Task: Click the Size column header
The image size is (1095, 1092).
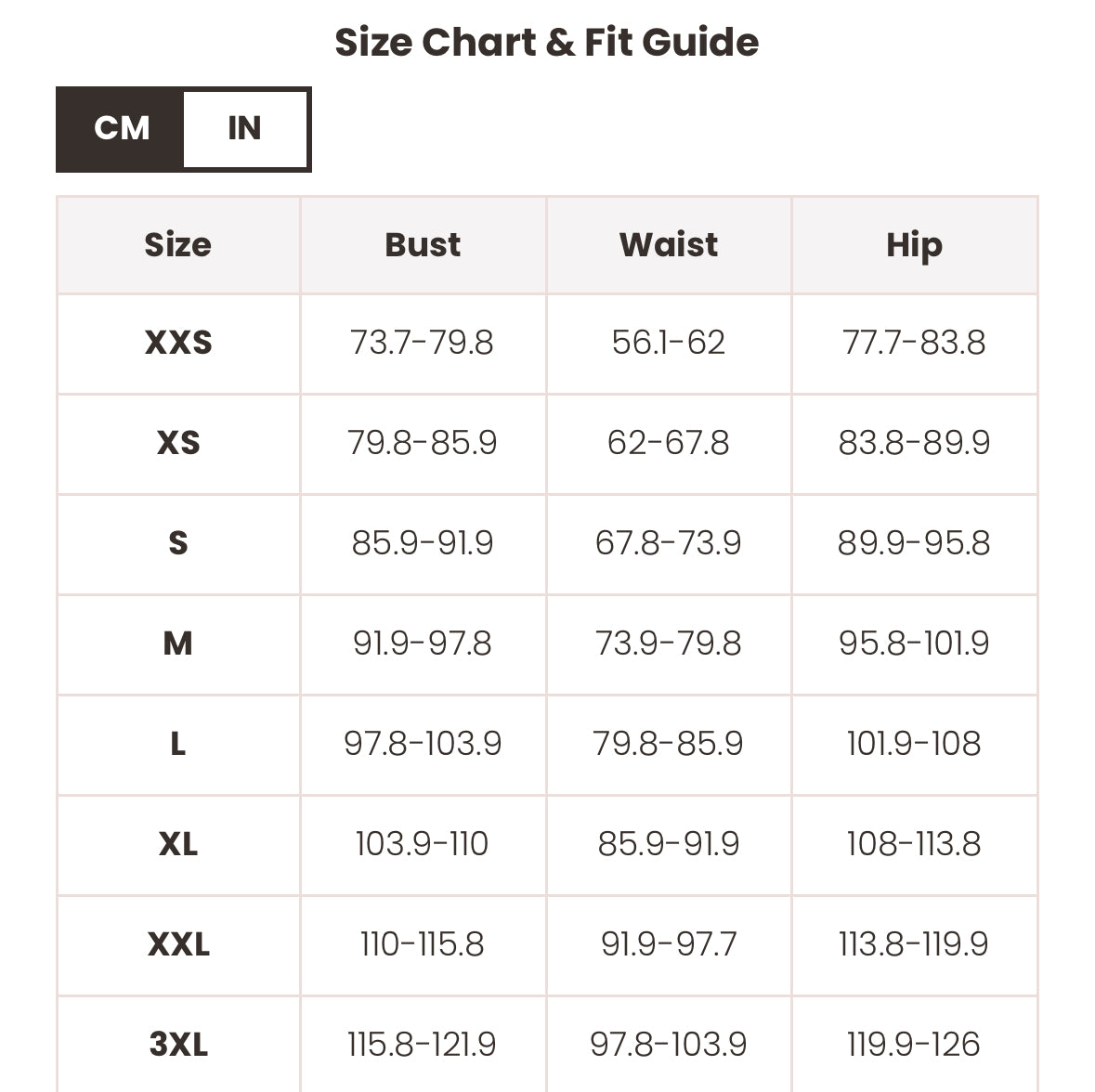Action: [178, 245]
